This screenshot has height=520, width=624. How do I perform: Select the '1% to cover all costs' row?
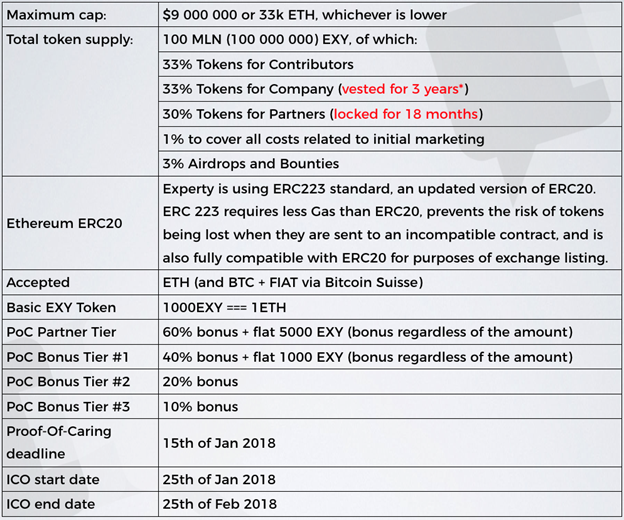click(x=322, y=139)
